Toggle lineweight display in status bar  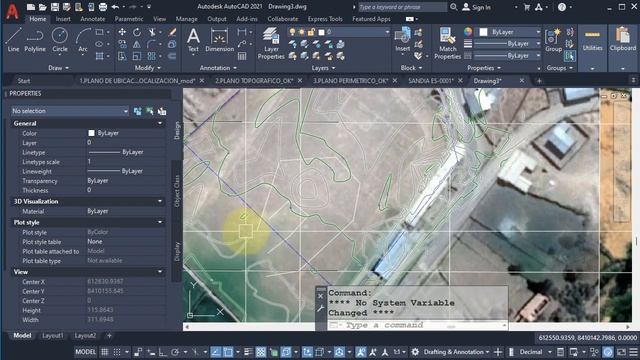point(248,352)
